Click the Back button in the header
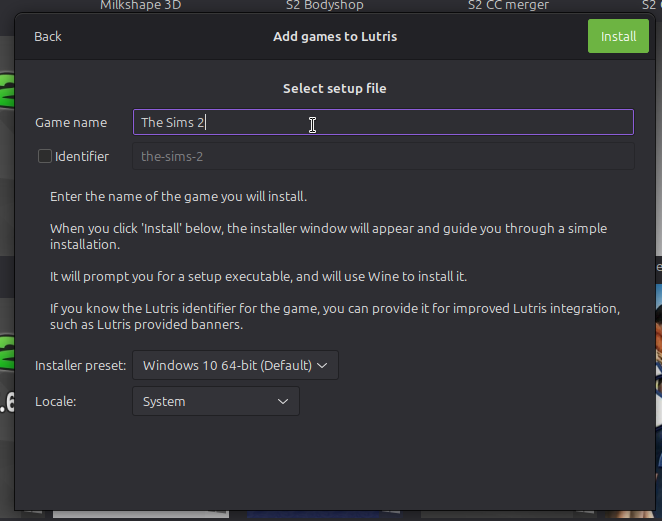The width and height of the screenshot is (662, 521). click(x=47, y=36)
